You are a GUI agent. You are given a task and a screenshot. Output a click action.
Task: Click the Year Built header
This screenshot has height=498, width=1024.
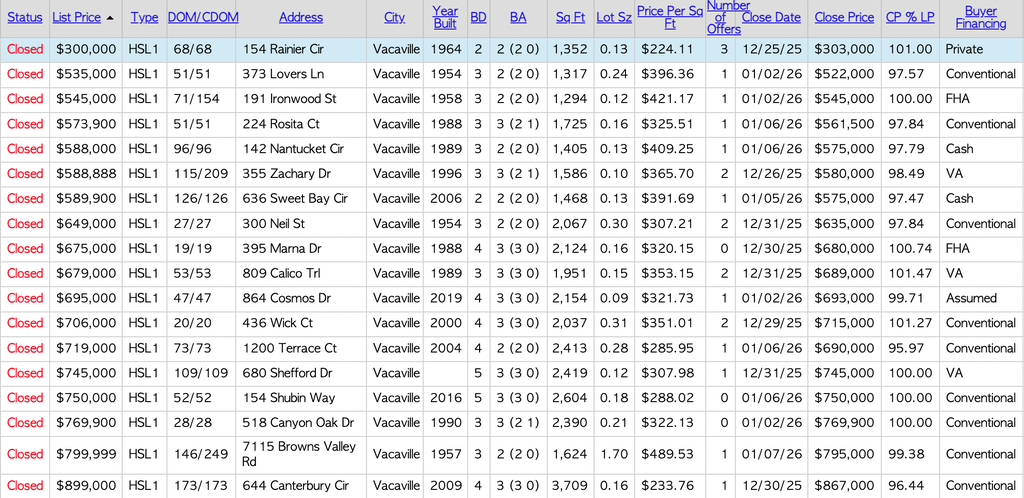tap(445, 18)
